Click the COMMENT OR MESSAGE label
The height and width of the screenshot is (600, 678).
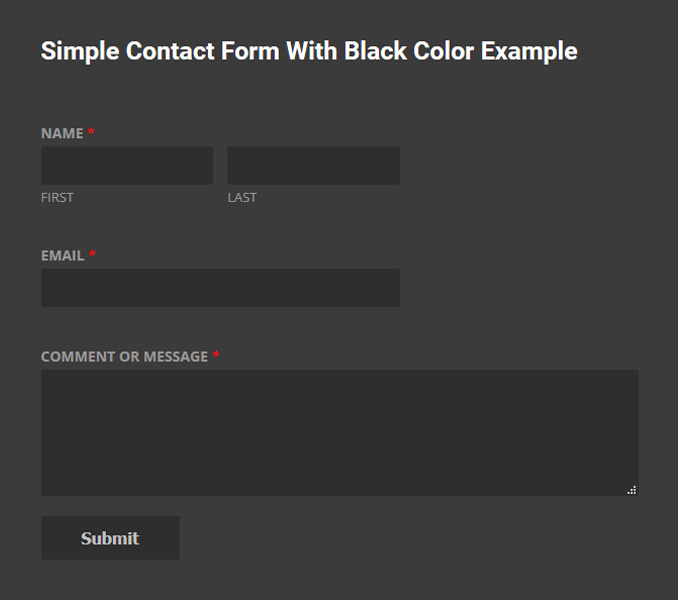pyautogui.click(x=124, y=356)
